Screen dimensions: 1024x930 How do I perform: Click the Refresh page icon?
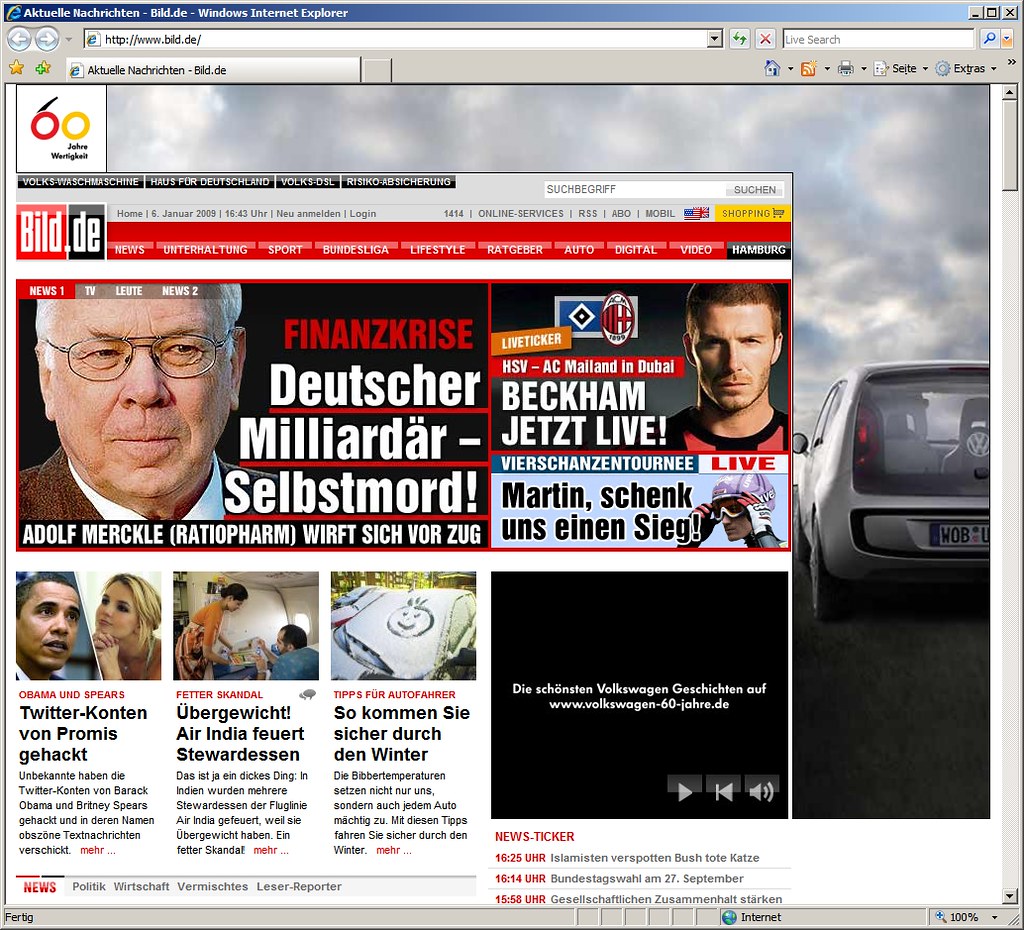coord(739,39)
